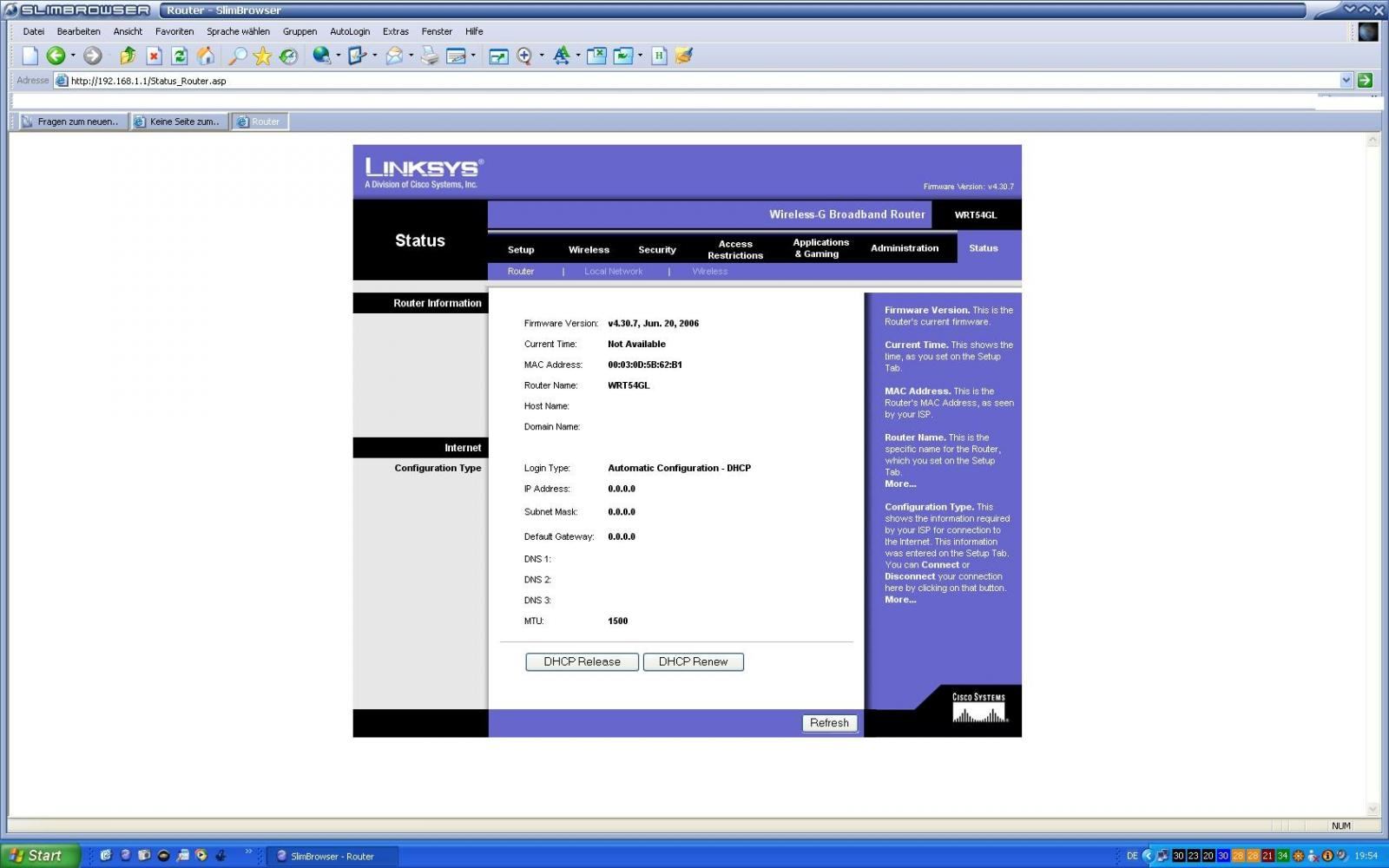Click the router page Refresh button

[829, 723]
